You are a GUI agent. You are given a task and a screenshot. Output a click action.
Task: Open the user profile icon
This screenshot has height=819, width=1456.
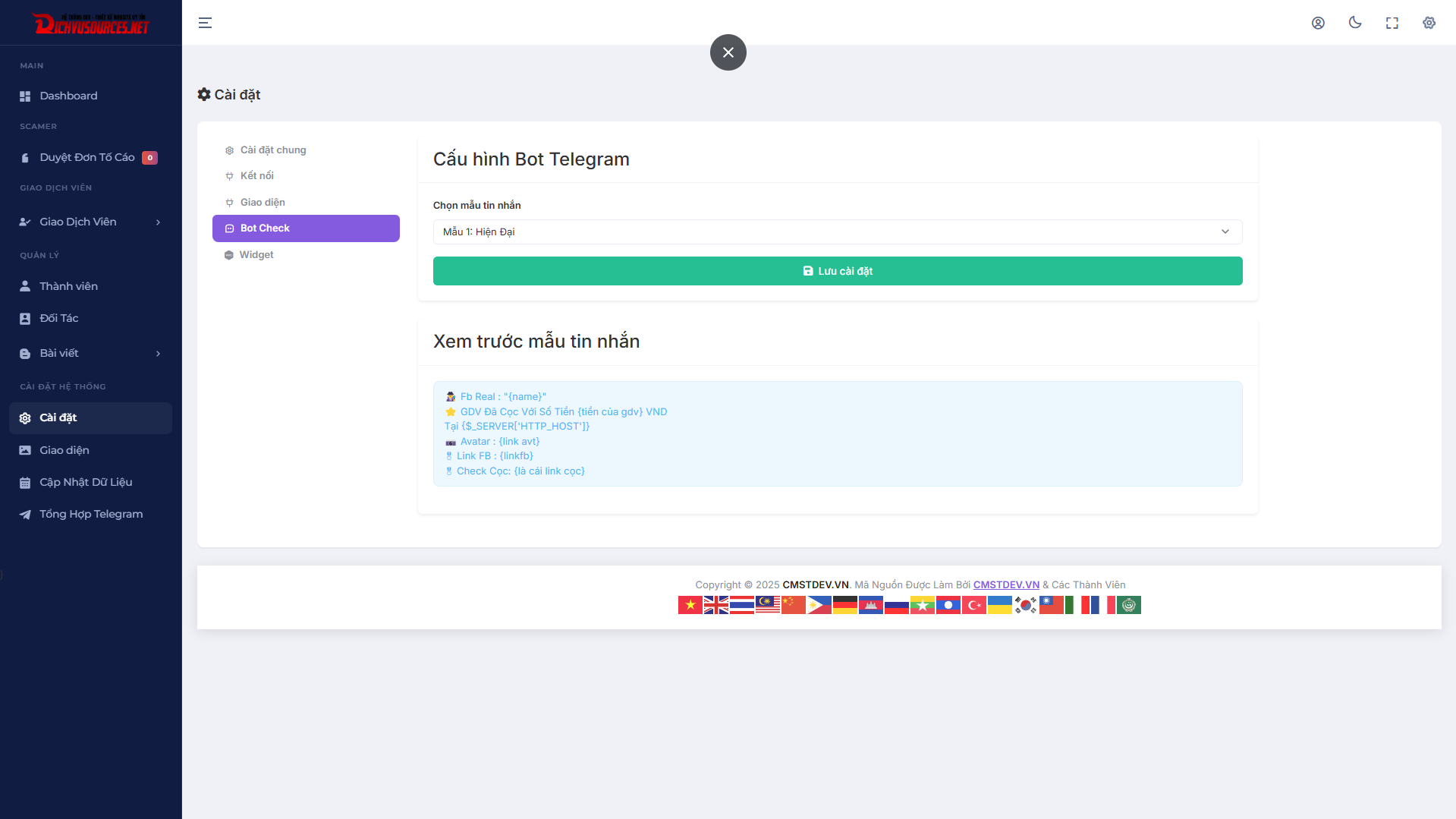tap(1318, 23)
